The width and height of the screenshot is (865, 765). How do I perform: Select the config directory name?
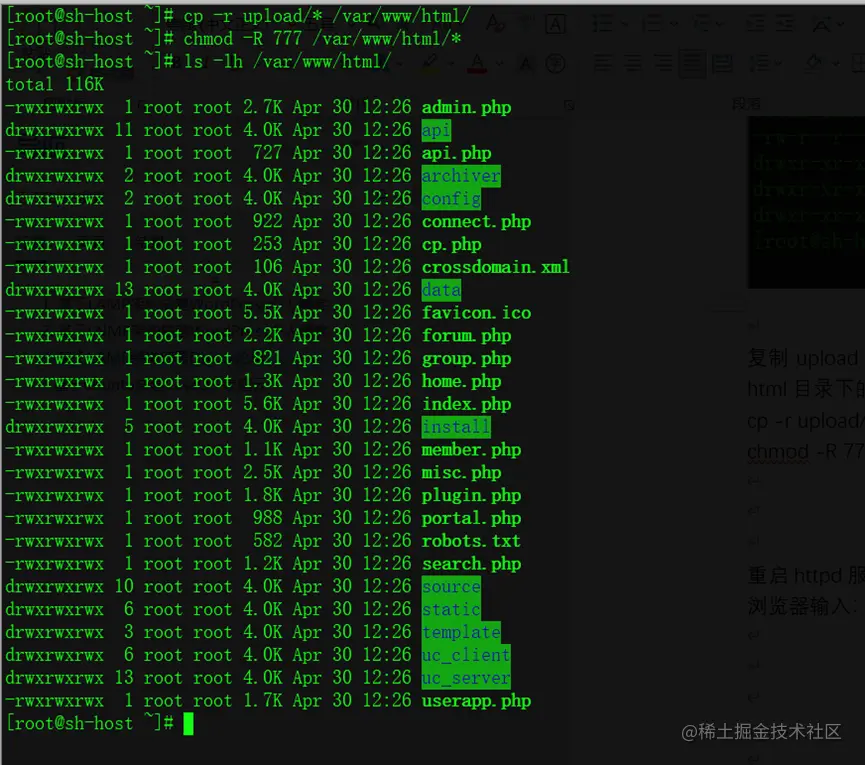pos(451,199)
